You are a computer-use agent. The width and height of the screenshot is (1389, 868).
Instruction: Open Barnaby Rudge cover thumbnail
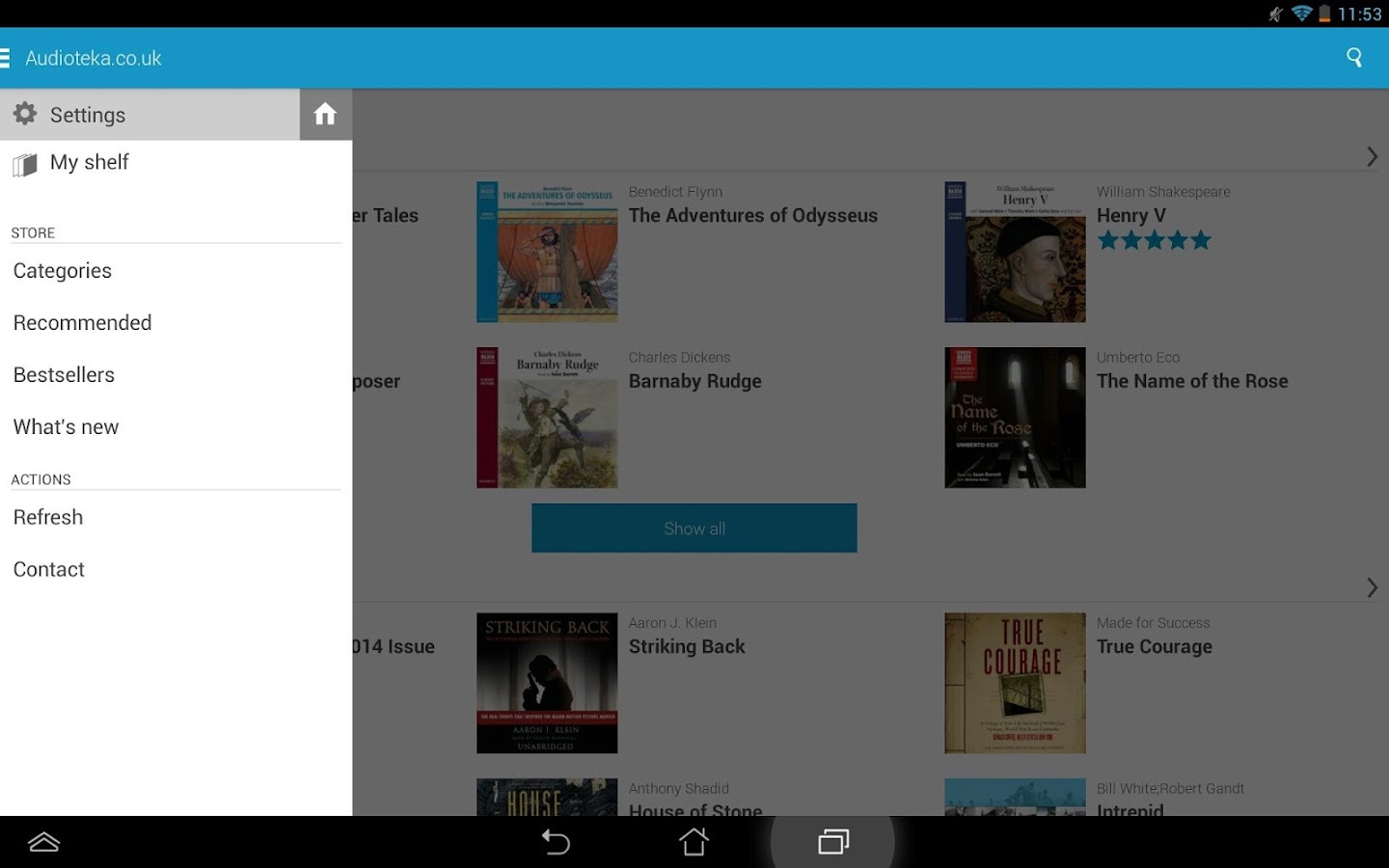547,418
